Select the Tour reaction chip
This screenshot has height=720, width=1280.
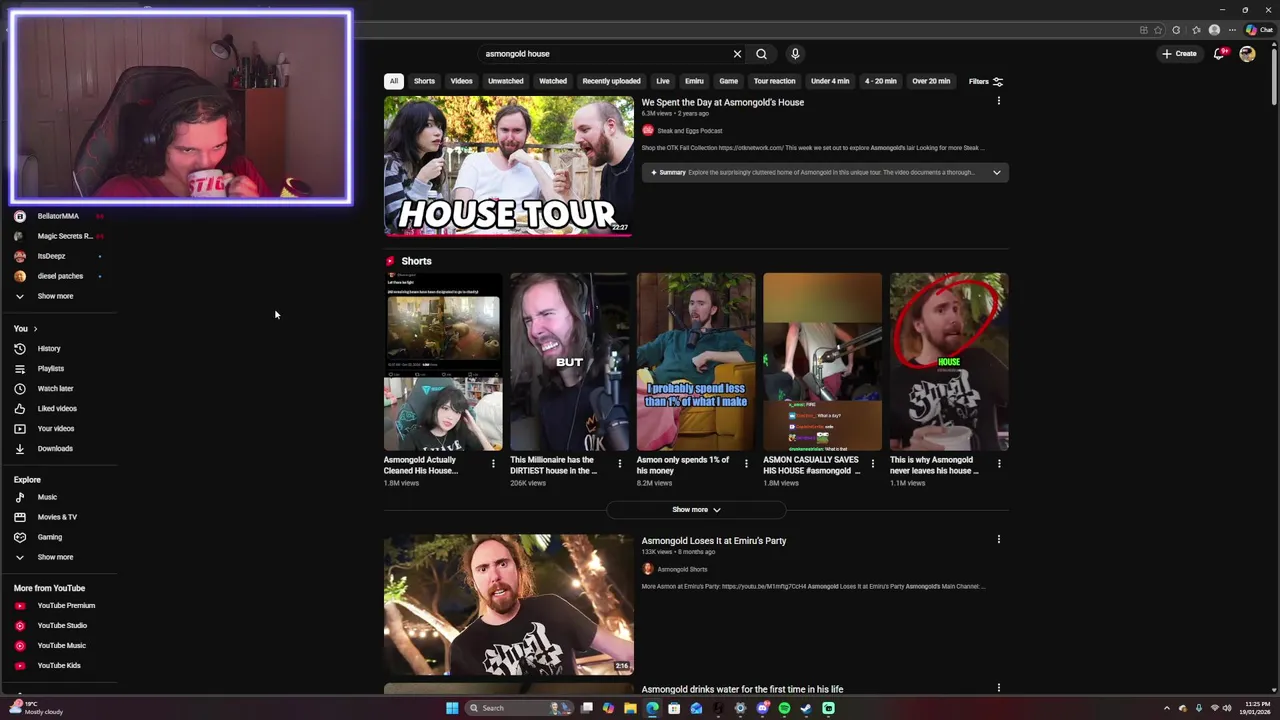point(774,81)
